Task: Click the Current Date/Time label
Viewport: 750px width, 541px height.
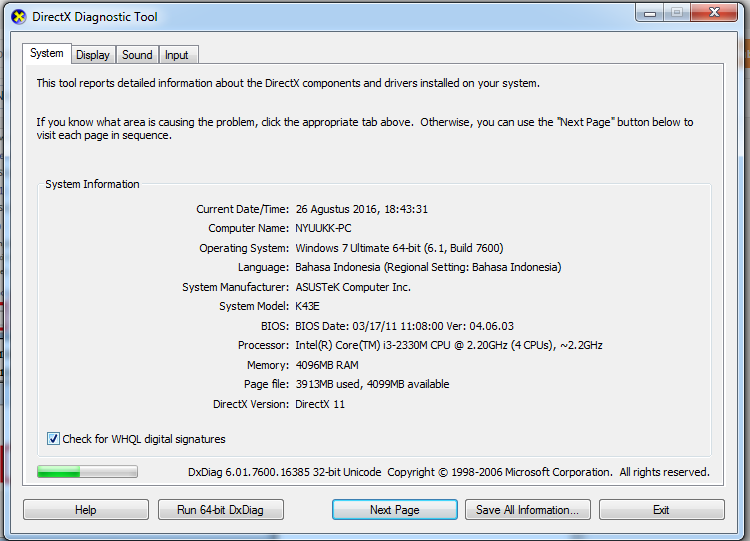Action: pos(243,209)
